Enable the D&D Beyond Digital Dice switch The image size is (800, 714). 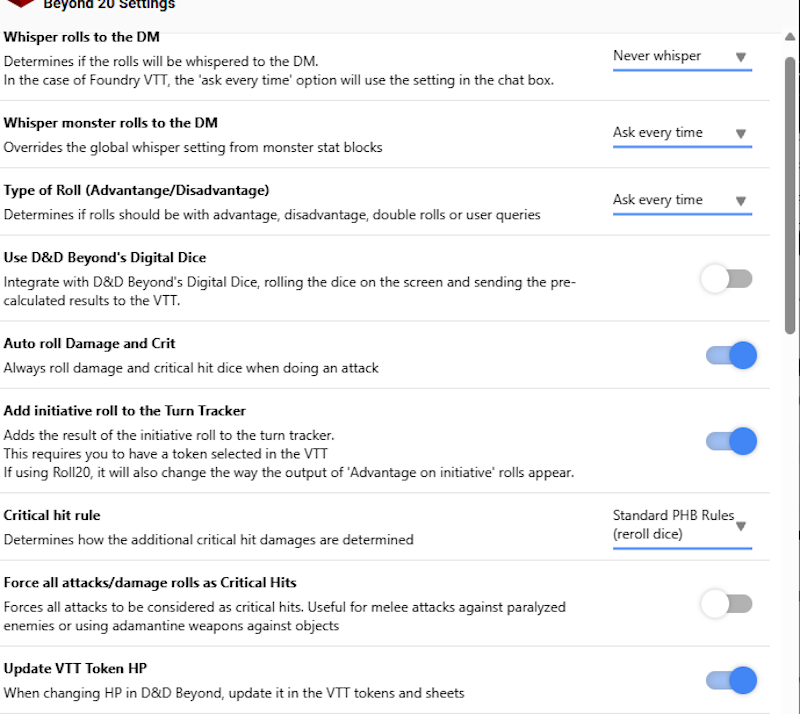coord(727,279)
